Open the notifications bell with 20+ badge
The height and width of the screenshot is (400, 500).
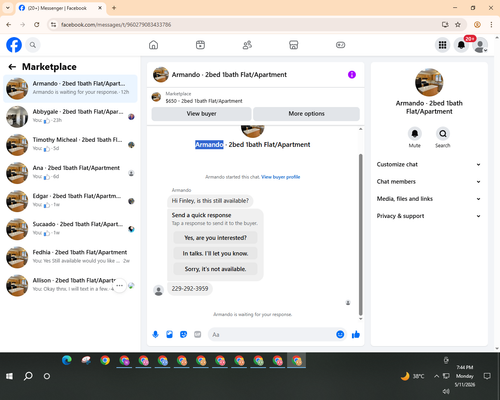click(x=461, y=45)
